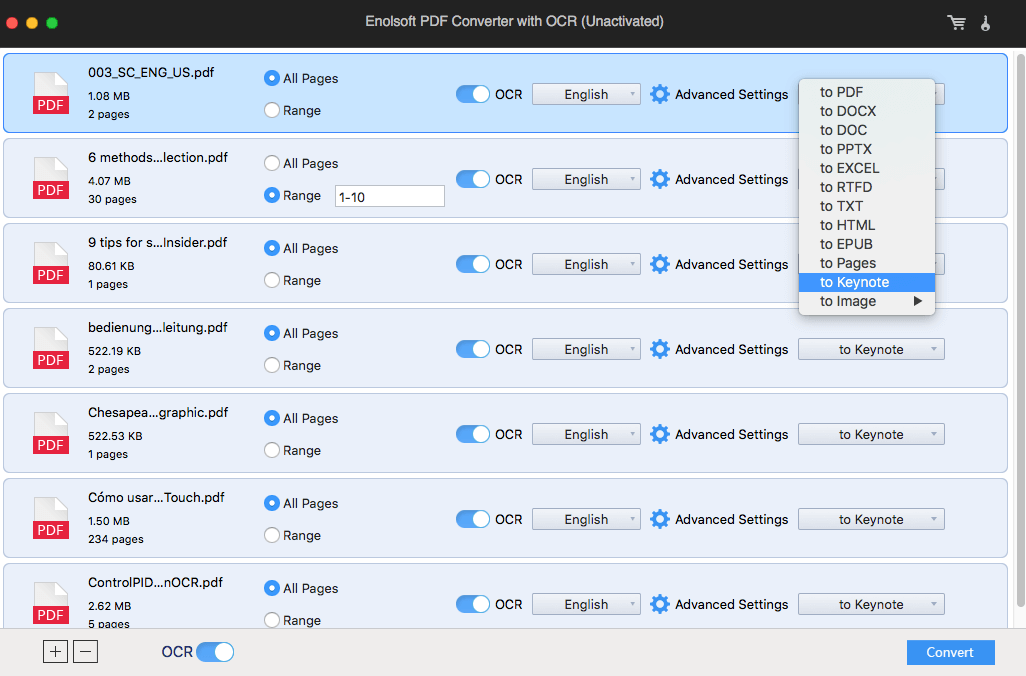This screenshot has width=1026, height=676.
Task: Open English language dropdown for ControlPID...nOCR.pdf
Action: pyautogui.click(x=586, y=605)
